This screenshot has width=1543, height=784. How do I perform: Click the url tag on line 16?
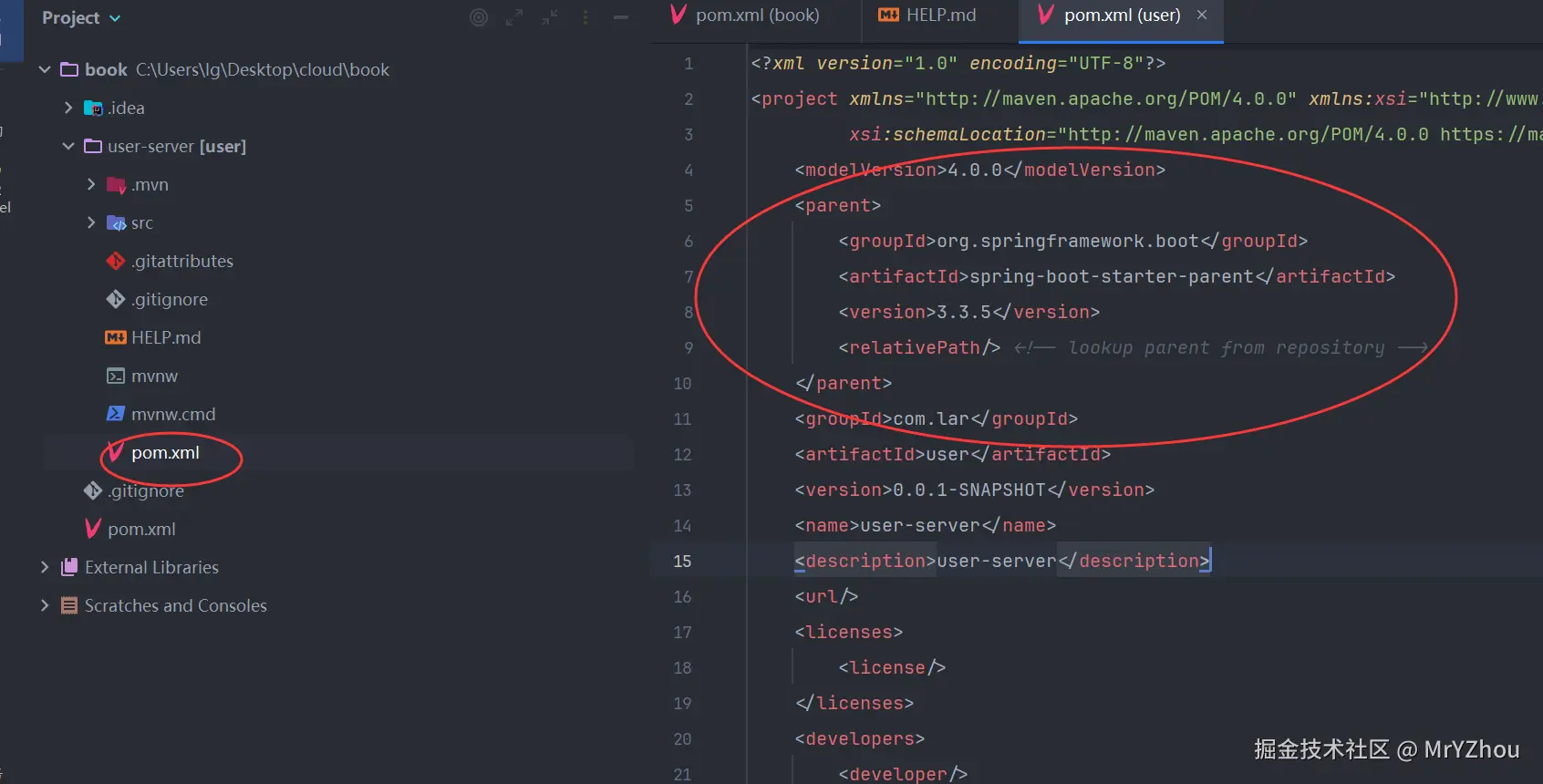[826, 596]
